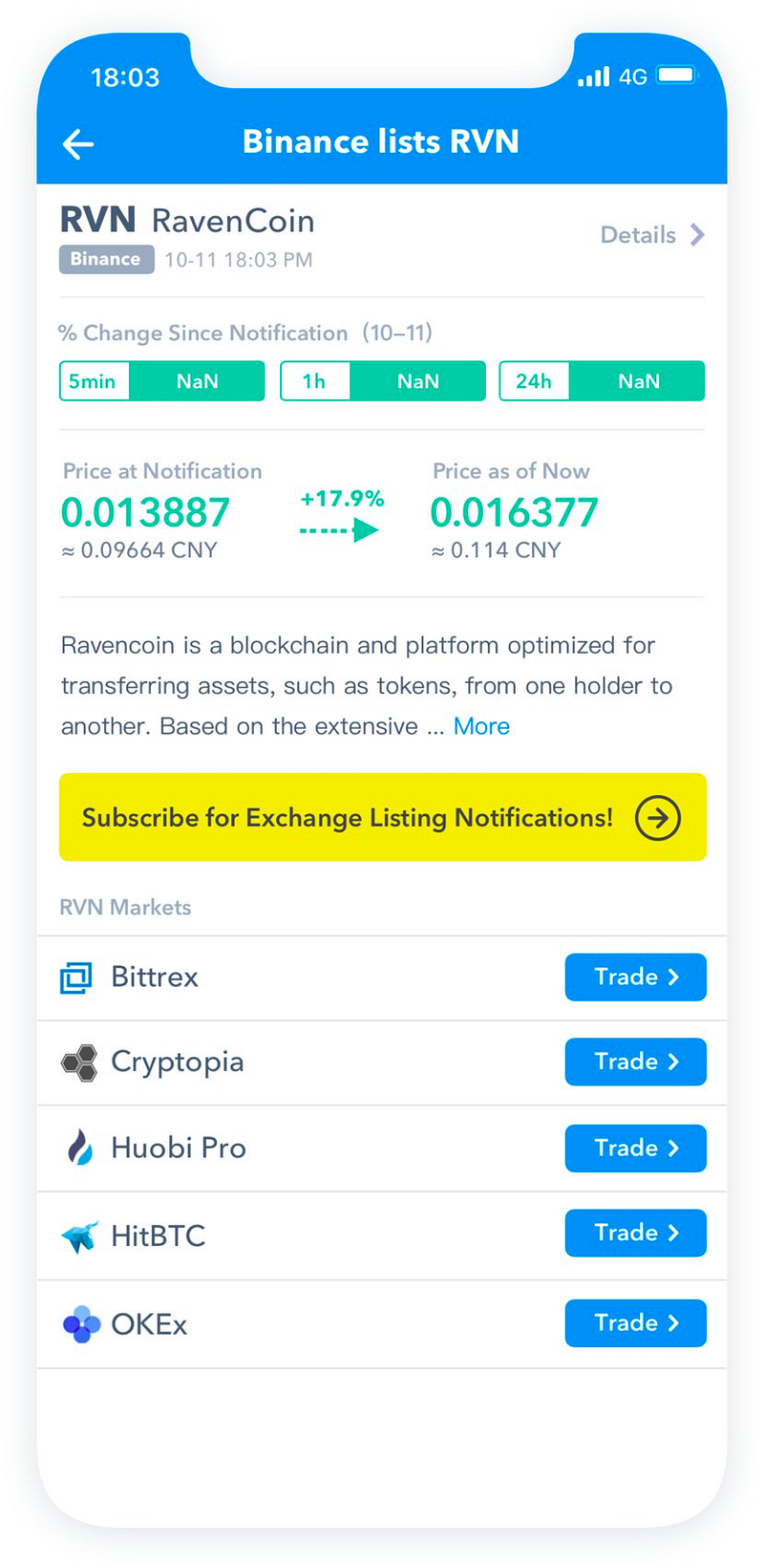Tap the battery status icon

click(677, 75)
